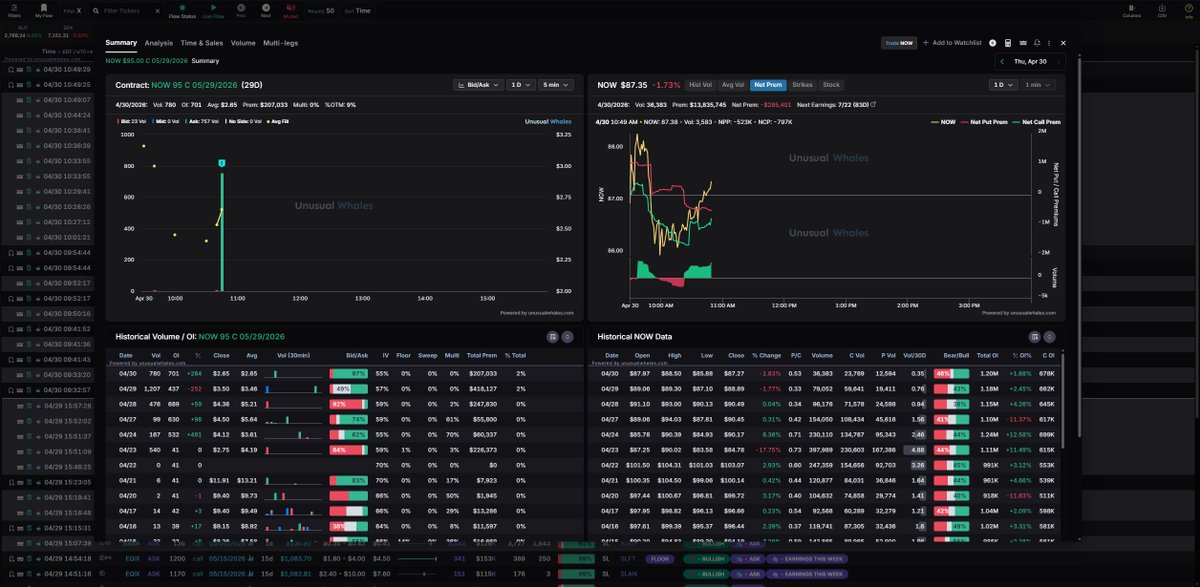
Task: Change the Sort Time setting
Action: pos(357,10)
